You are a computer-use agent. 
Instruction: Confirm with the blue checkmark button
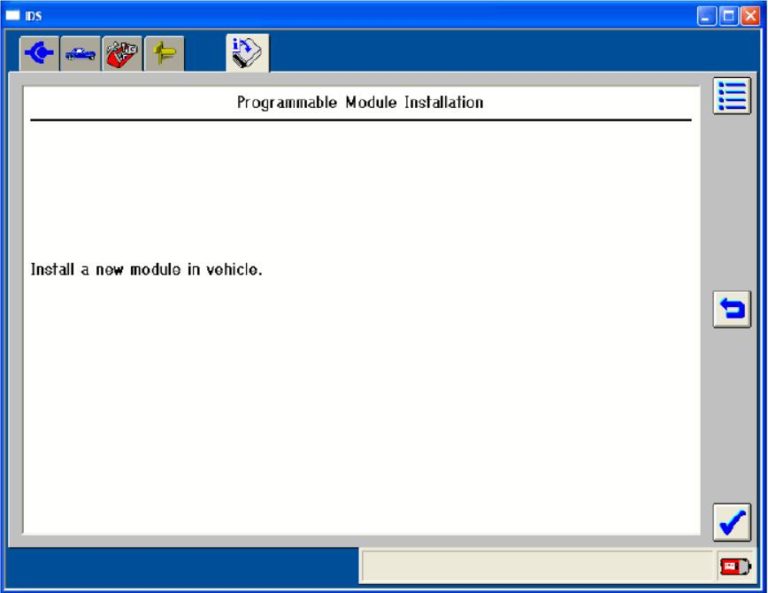click(732, 522)
